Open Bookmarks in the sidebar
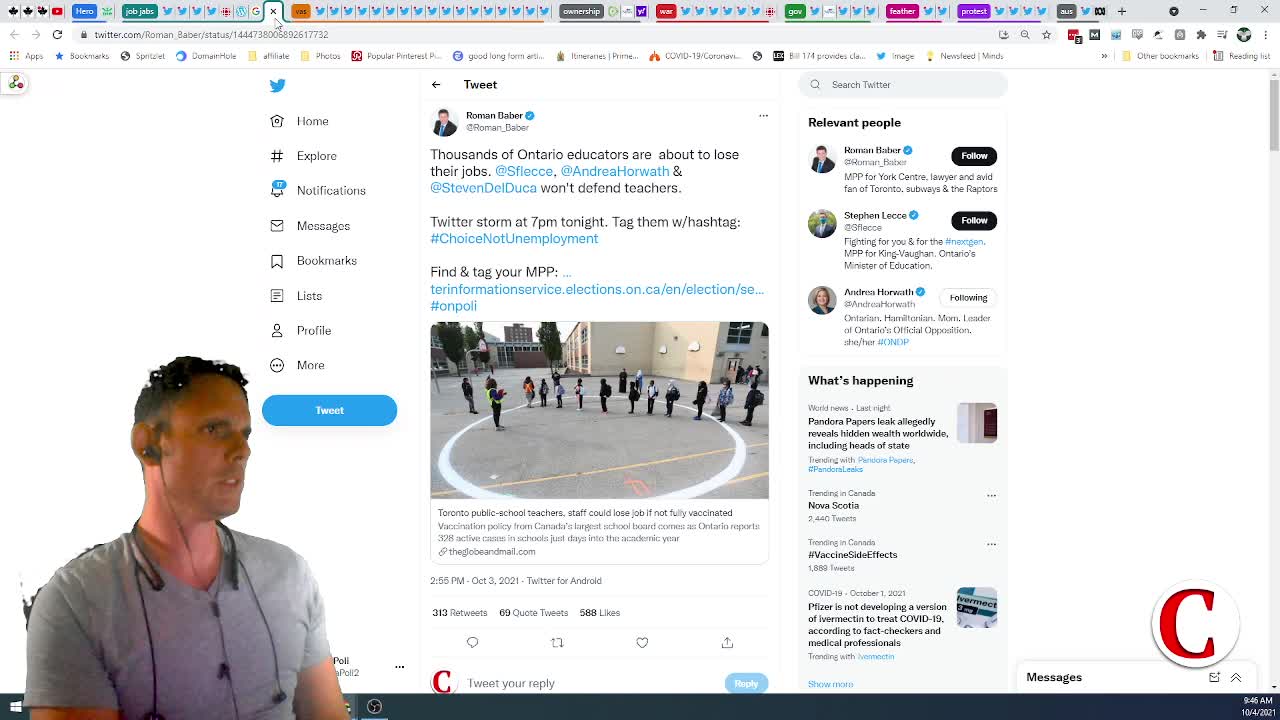 point(313,261)
